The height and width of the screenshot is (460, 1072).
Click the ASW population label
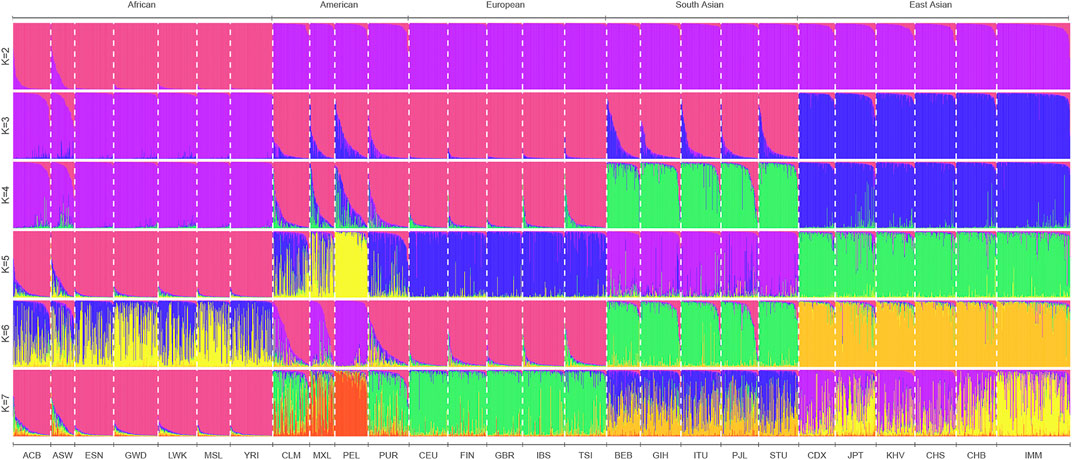(x=62, y=454)
